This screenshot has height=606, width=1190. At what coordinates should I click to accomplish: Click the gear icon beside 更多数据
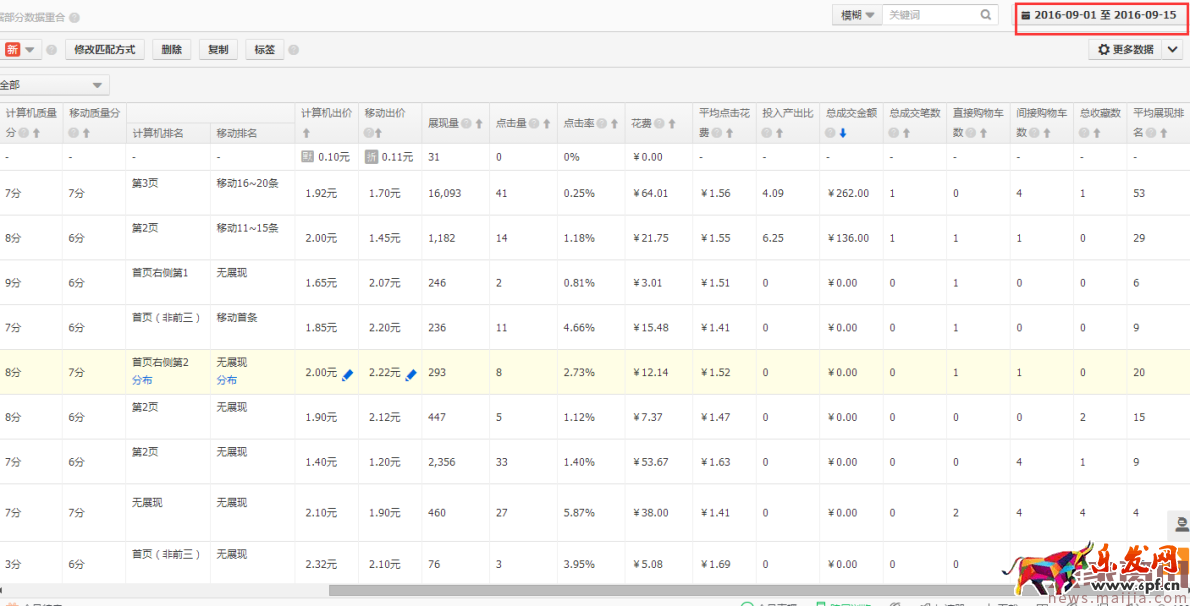tap(1102, 48)
